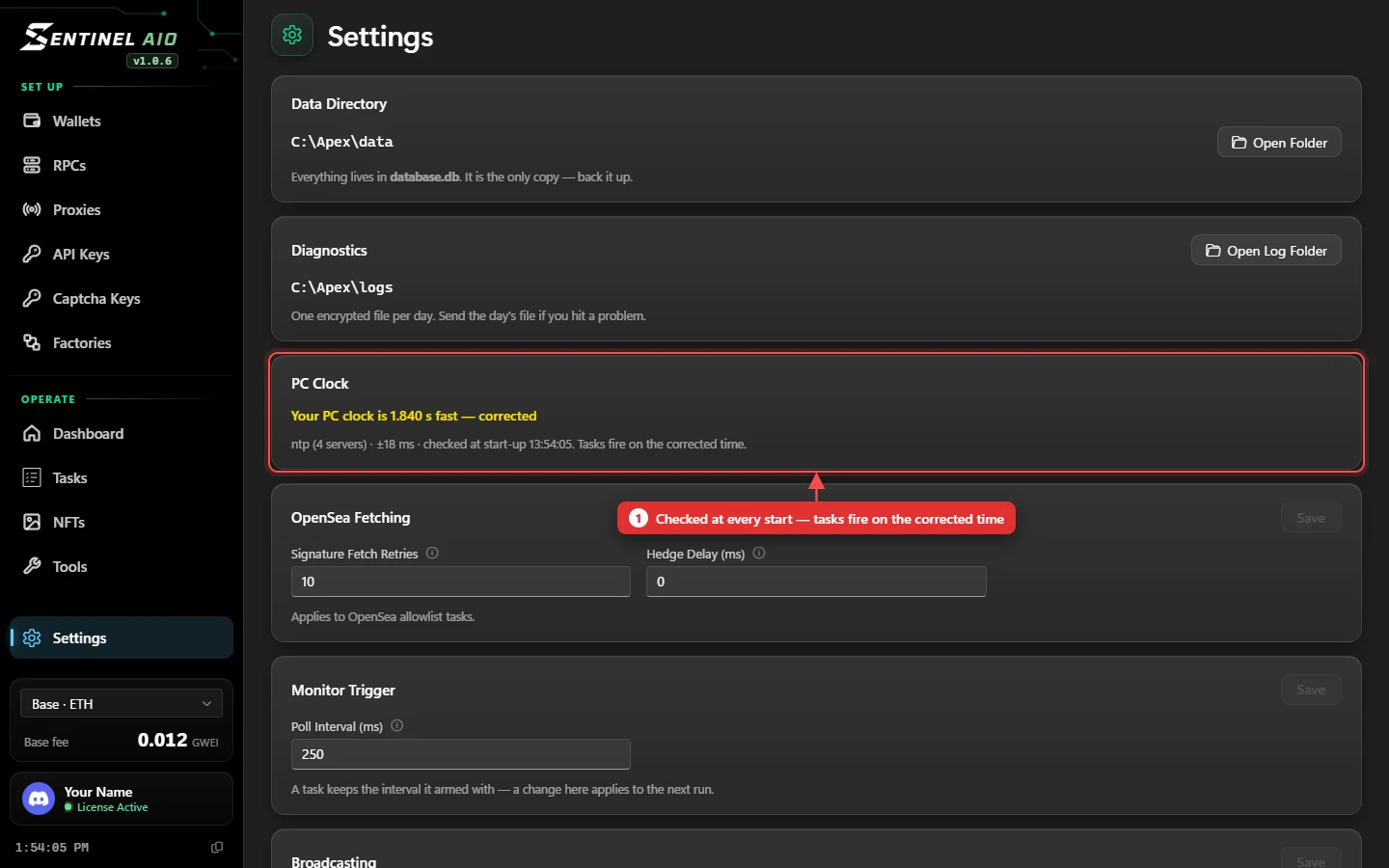Click into the Hedge Delay (ms) input
This screenshot has width=1389, height=868.
(x=816, y=582)
